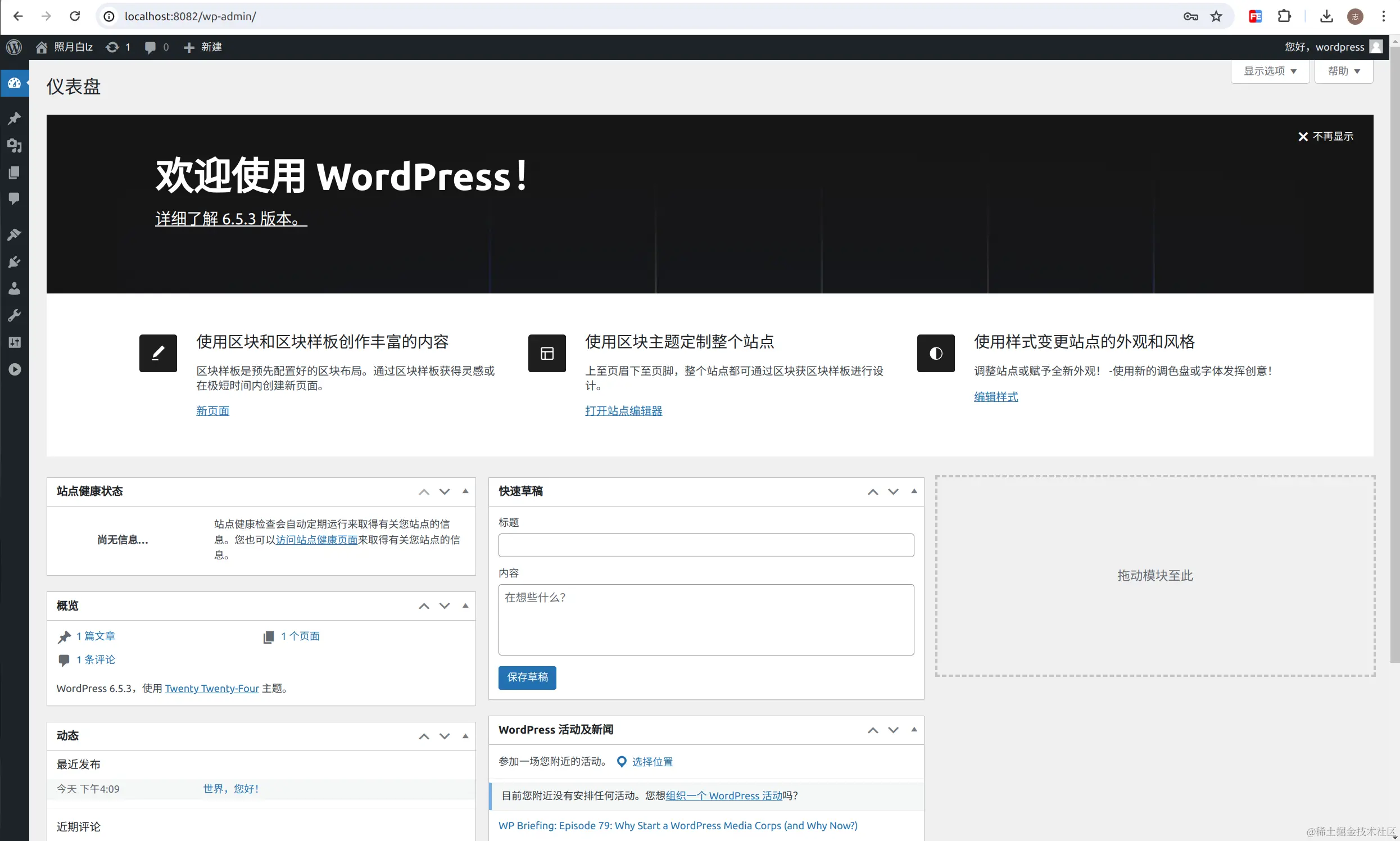The image size is (1400, 841).
Task: Open the red FE extension icon
Action: click(1256, 16)
